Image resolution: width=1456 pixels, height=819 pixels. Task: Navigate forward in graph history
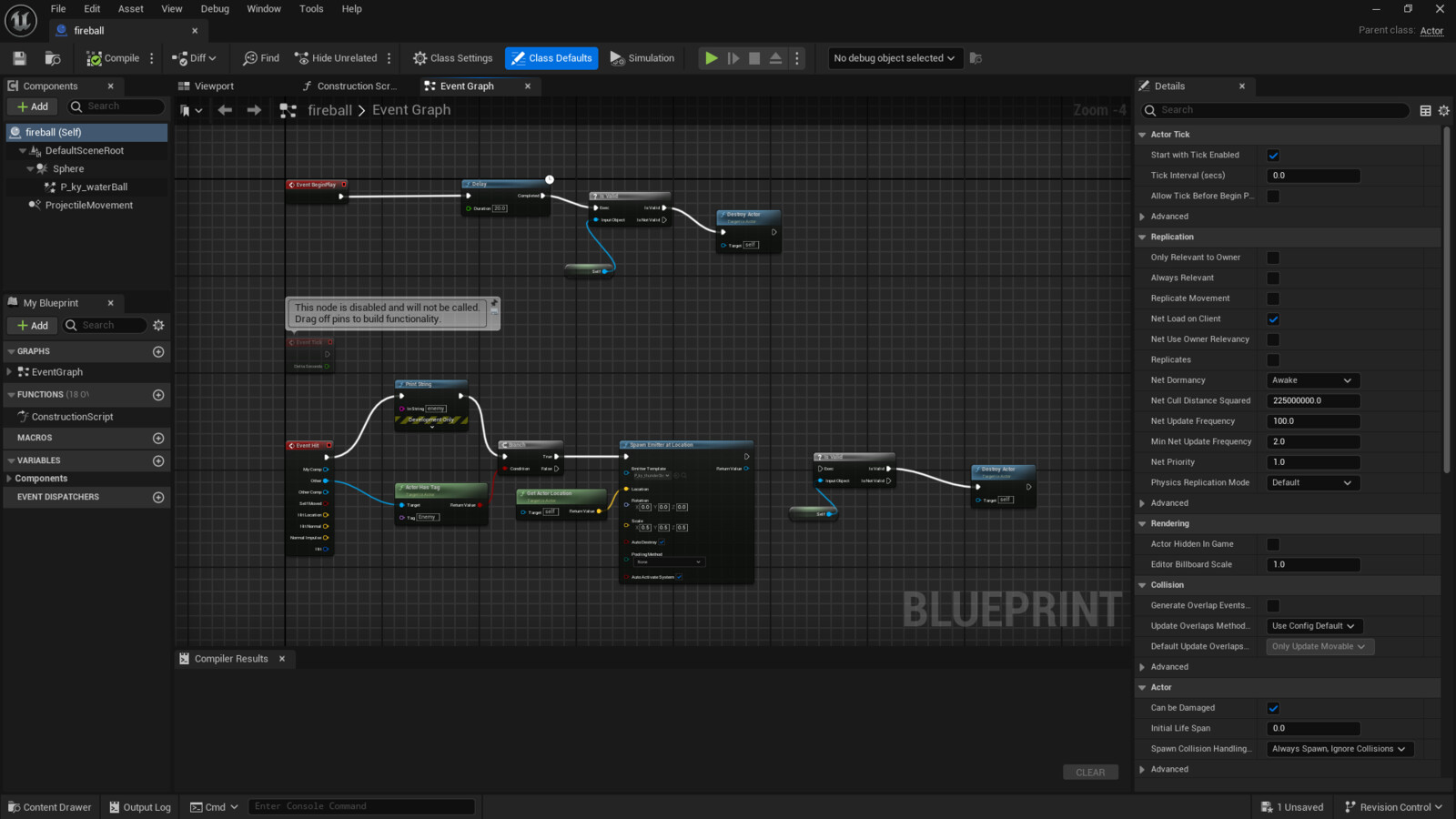point(254,110)
